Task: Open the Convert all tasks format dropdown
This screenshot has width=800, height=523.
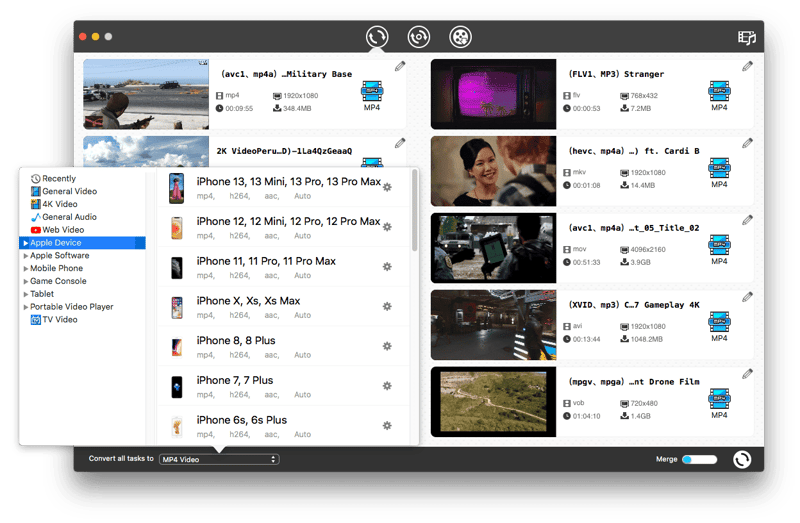Action: pyautogui.click(x=219, y=459)
